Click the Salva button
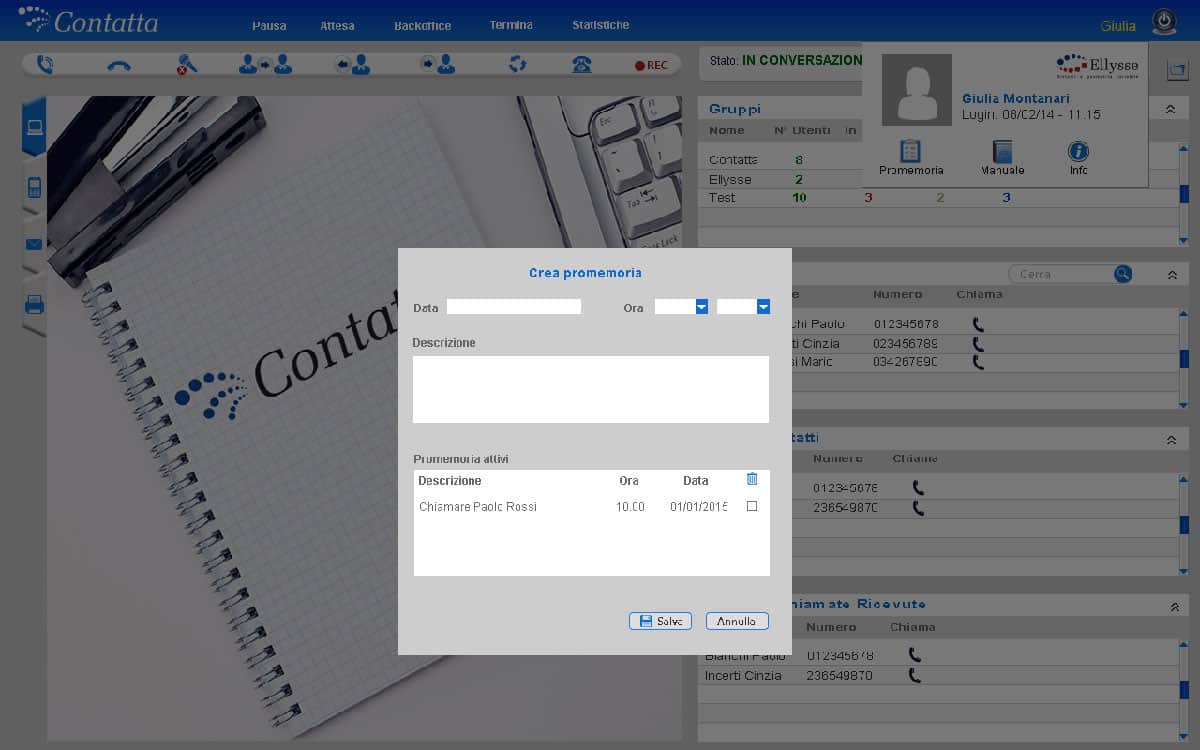 pyautogui.click(x=660, y=621)
